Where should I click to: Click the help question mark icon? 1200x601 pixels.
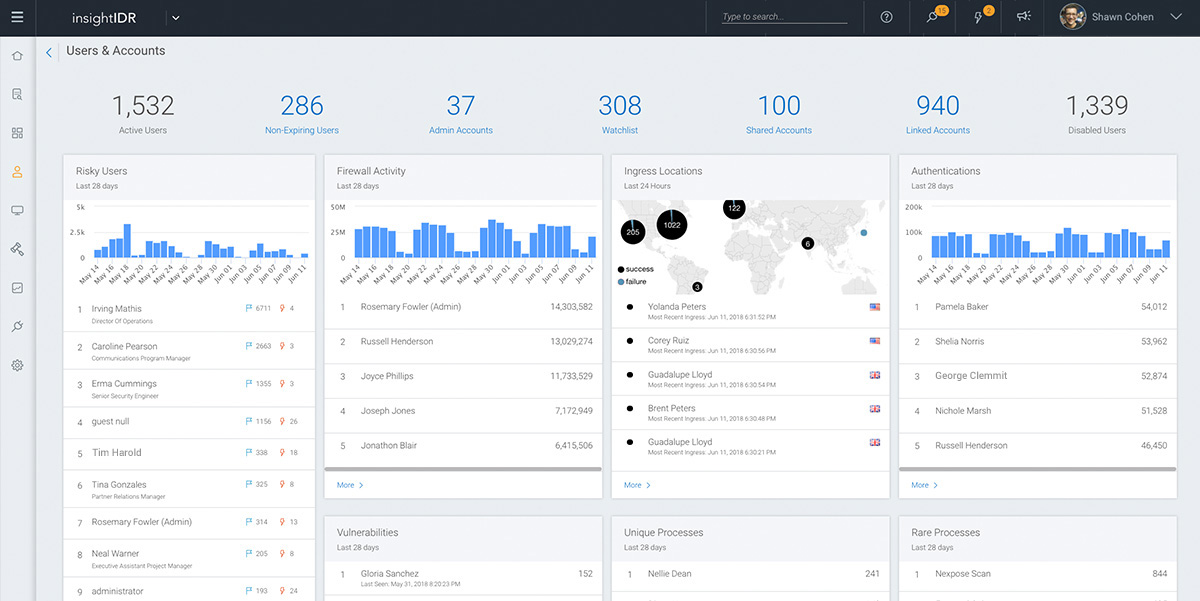pyautogui.click(x=886, y=17)
